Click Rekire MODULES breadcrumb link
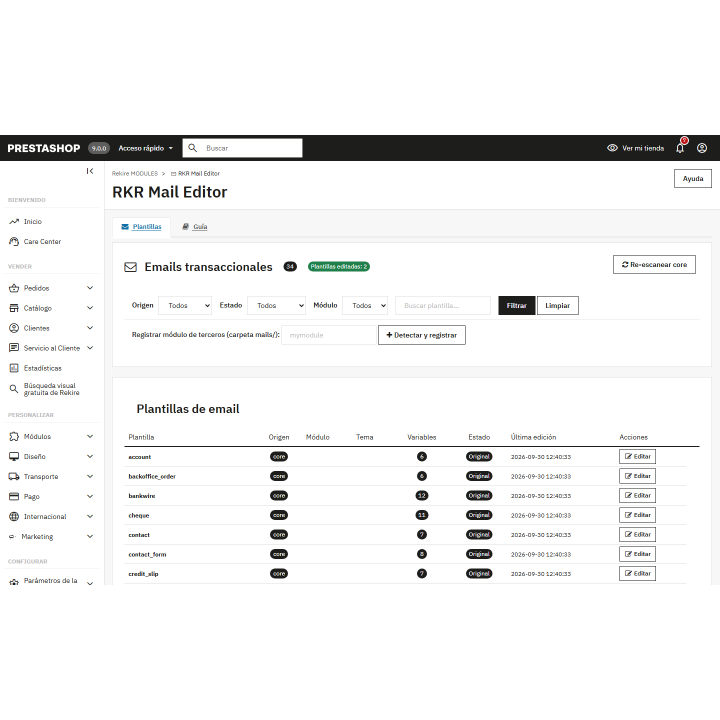720x720 pixels. click(x=135, y=174)
